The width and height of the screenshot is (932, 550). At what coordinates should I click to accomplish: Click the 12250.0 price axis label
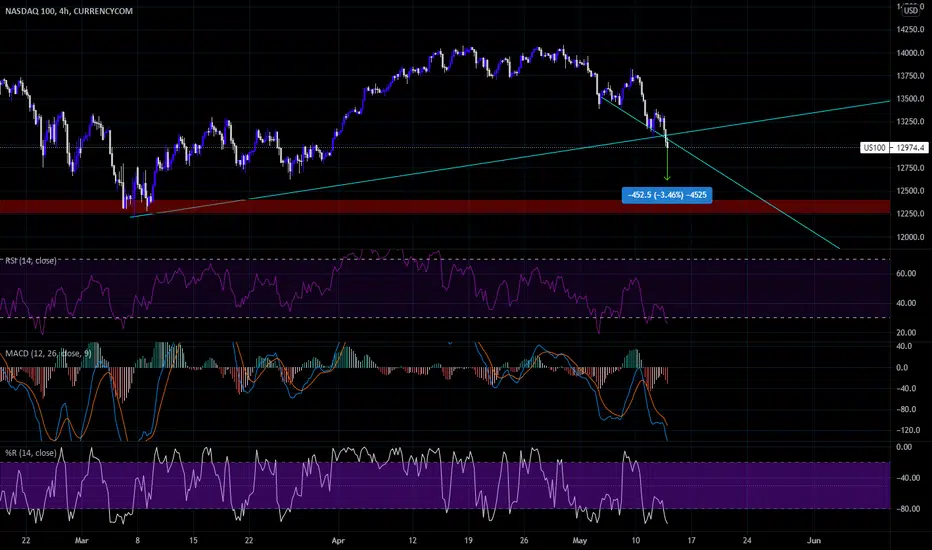(910, 213)
